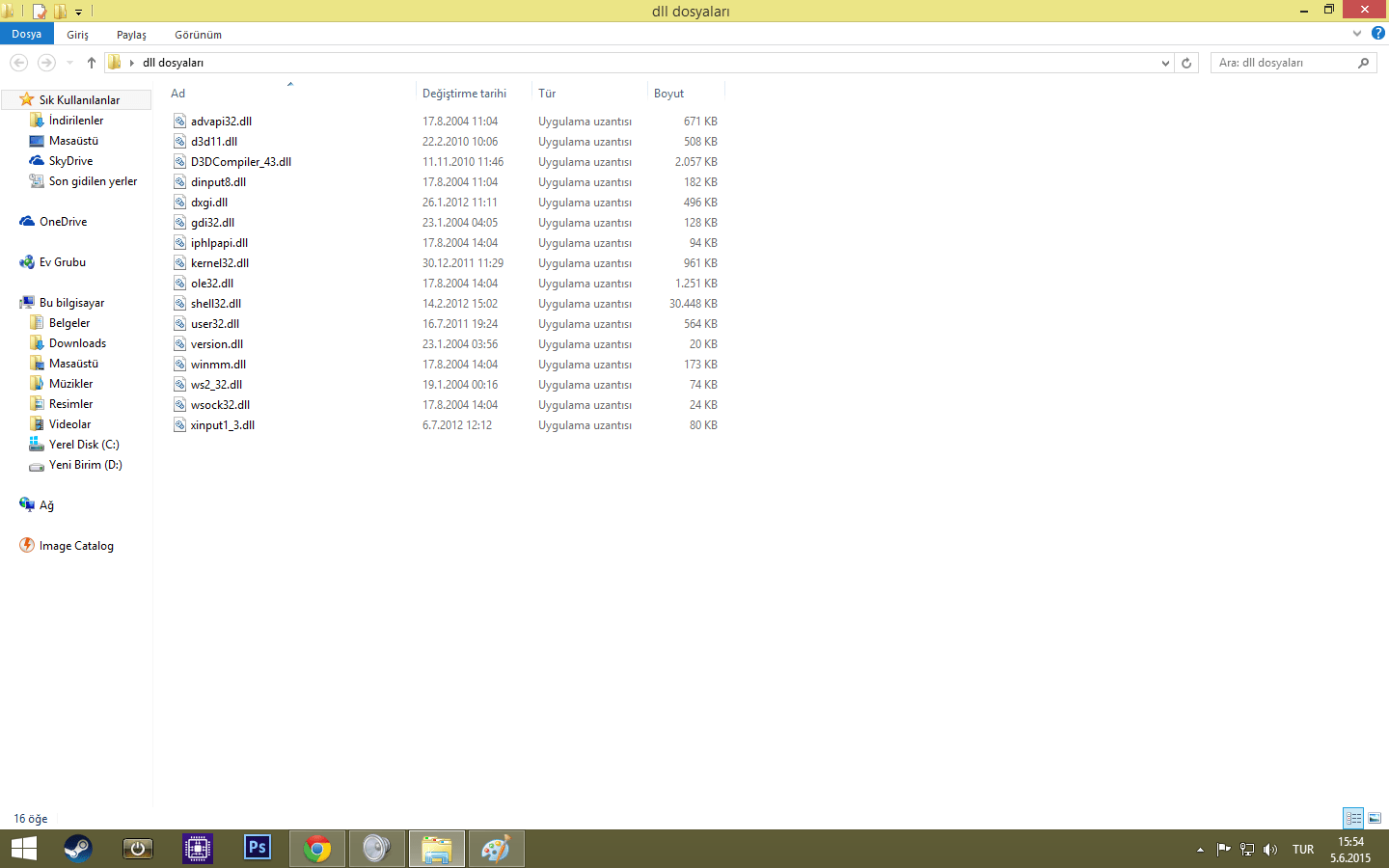The height and width of the screenshot is (868, 1389).
Task: Switch to details view layout icon
Action: [1353, 818]
